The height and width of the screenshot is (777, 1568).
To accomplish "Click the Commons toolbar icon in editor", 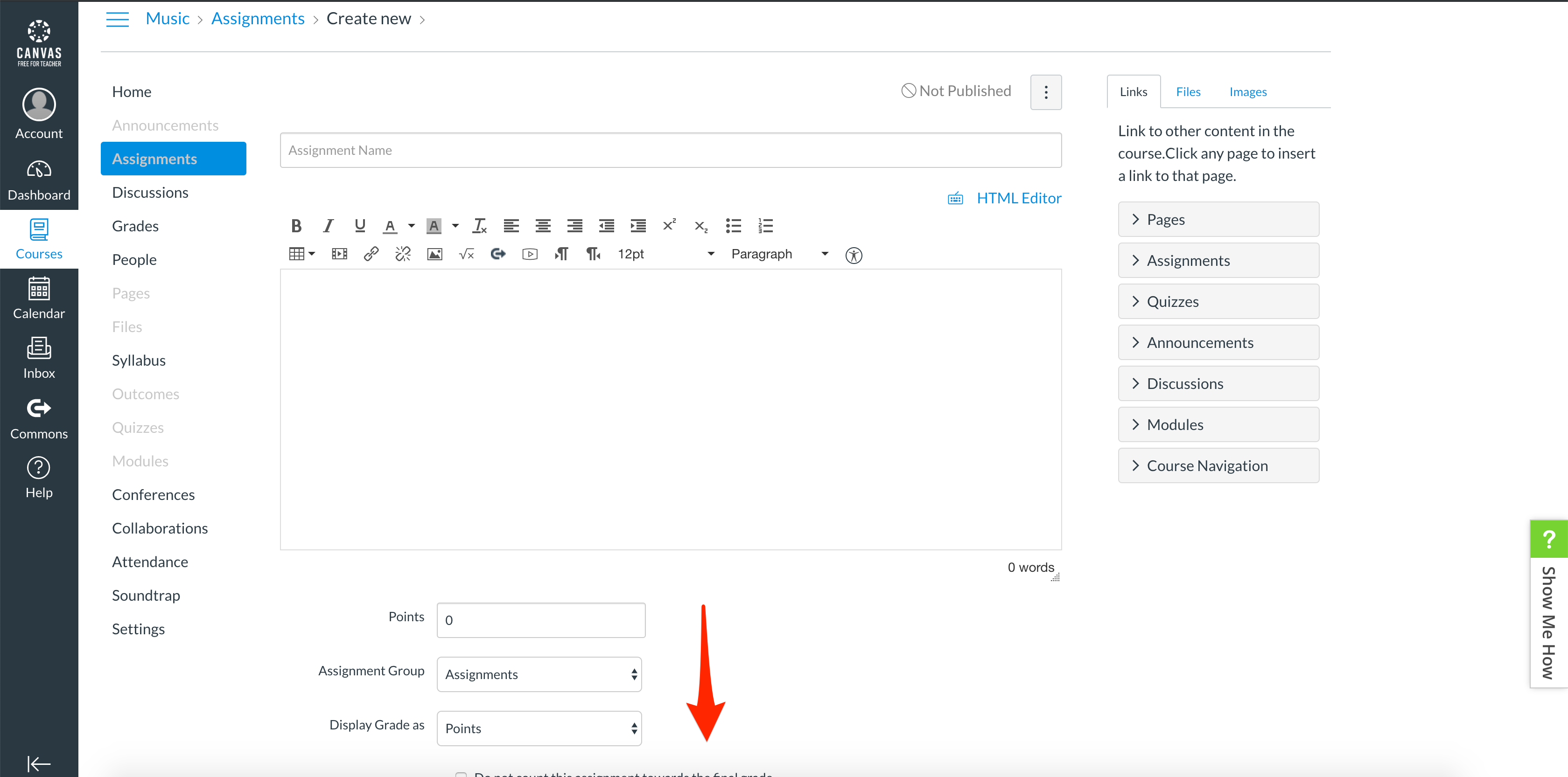I will click(498, 254).
